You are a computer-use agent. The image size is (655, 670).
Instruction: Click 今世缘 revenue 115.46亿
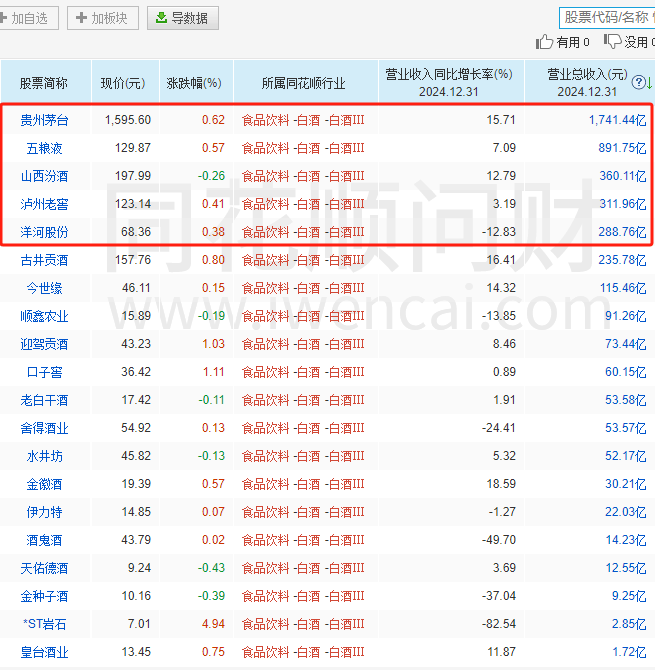[x=623, y=288]
